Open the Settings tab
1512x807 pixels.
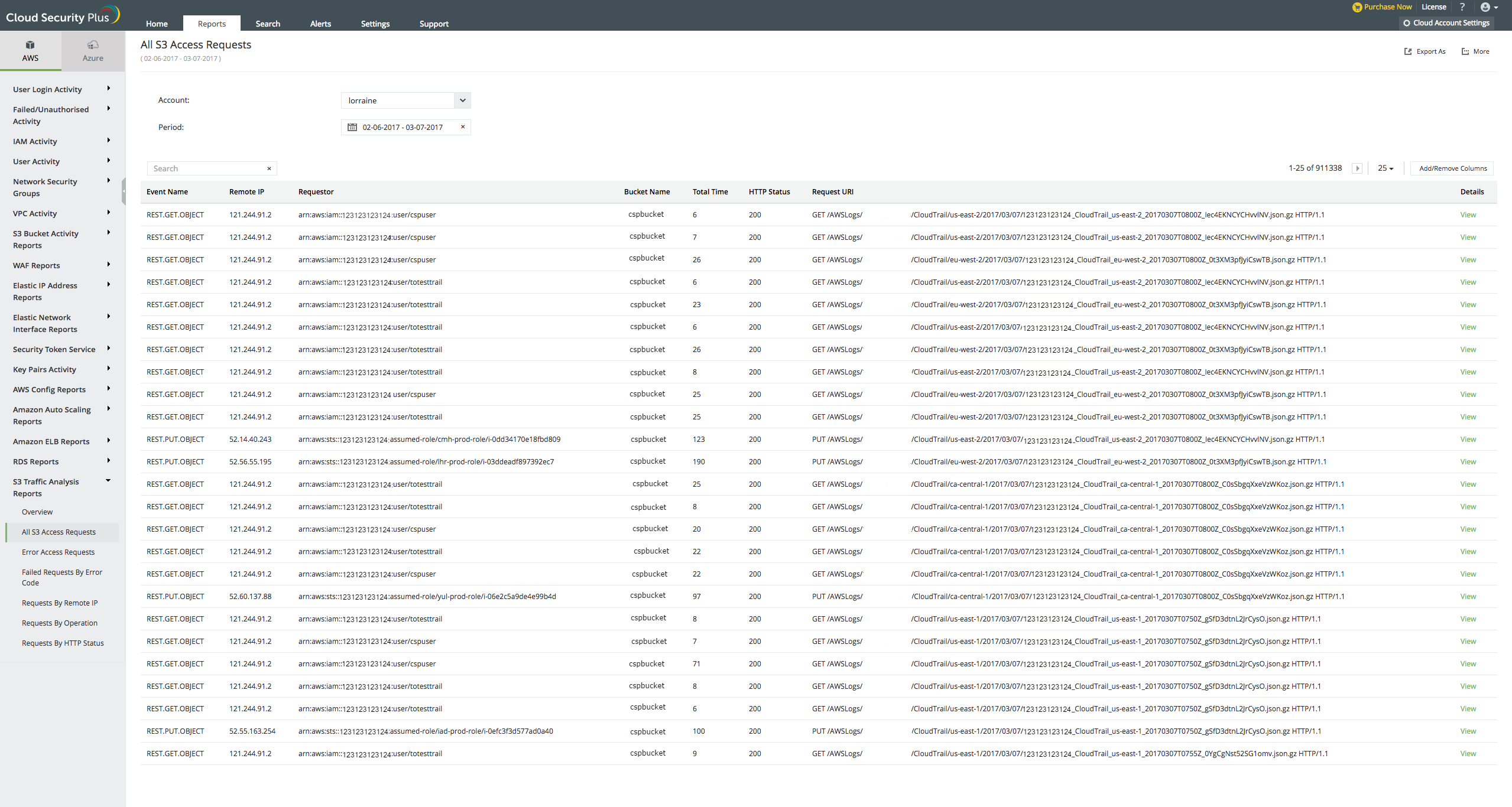tap(375, 24)
